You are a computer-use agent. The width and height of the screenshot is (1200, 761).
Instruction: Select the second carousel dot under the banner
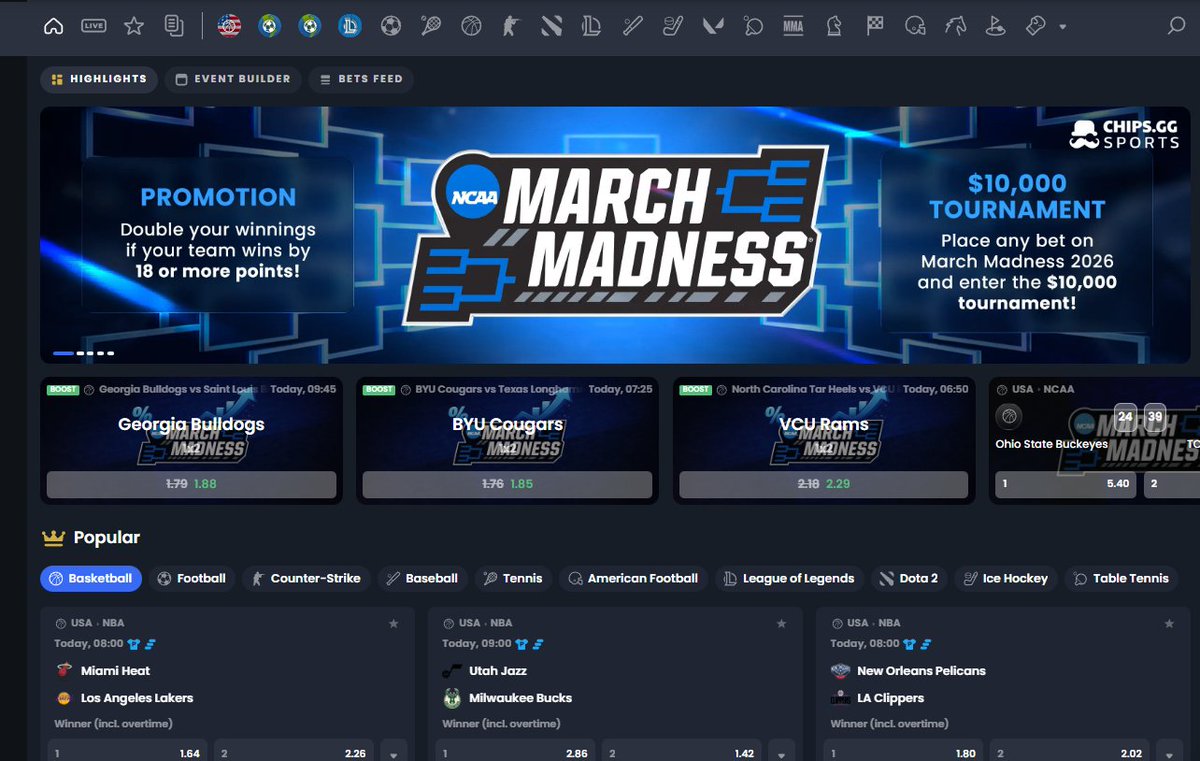pyautogui.click(x=78, y=352)
